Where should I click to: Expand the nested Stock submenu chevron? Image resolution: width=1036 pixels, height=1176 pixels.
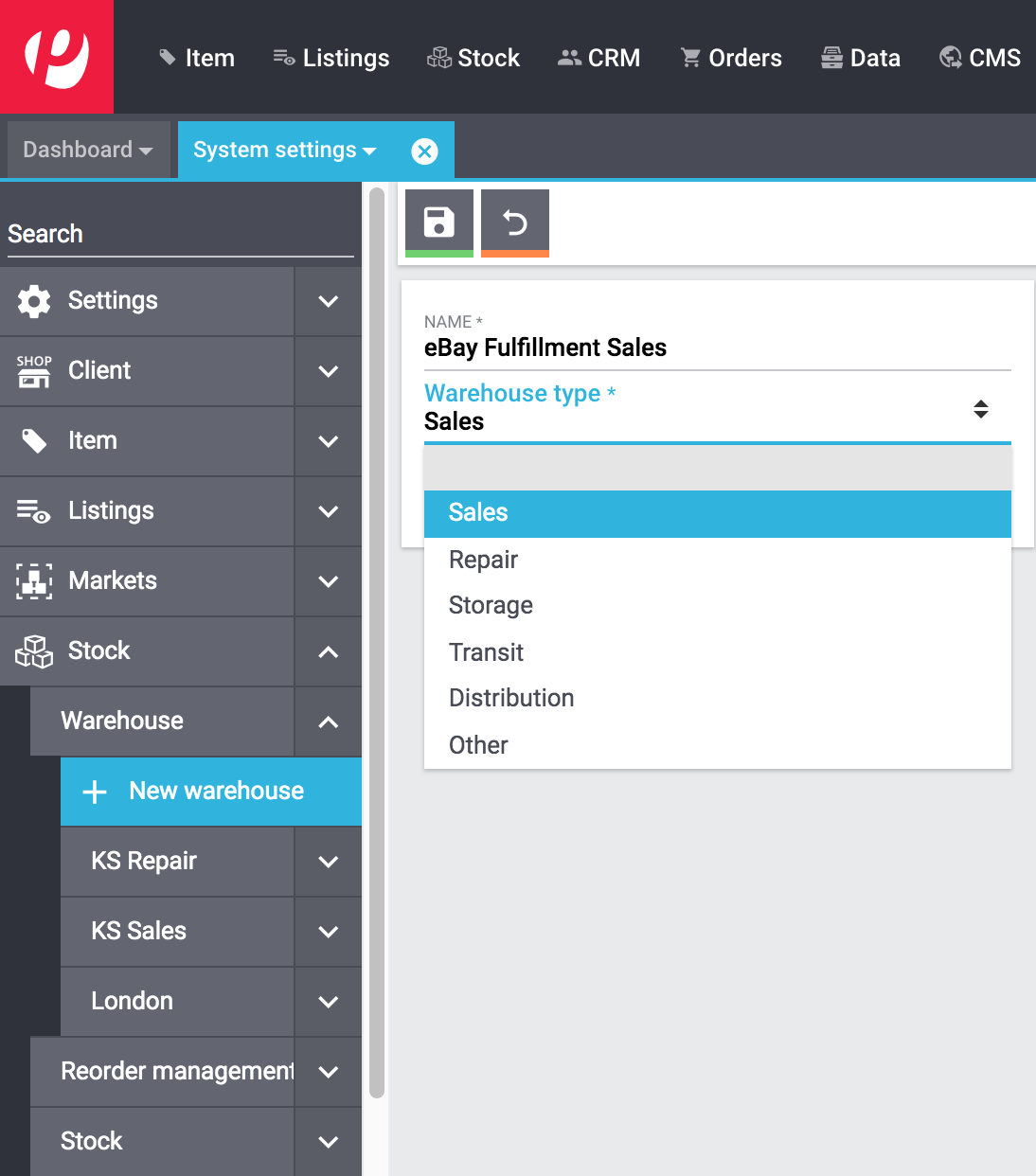pos(329,1142)
